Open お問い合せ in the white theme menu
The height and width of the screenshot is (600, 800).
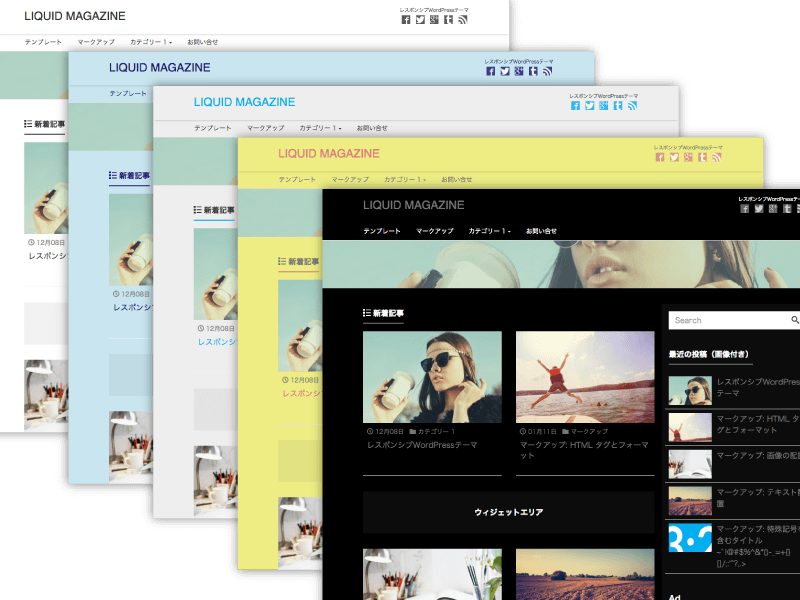click(x=202, y=42)
